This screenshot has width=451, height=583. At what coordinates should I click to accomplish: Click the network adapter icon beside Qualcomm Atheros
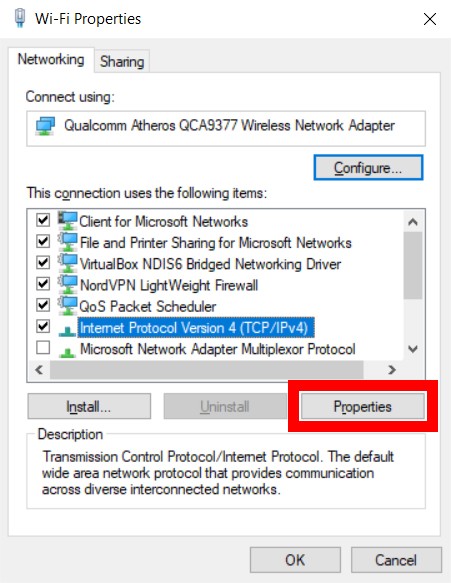[x=45, y=126]
